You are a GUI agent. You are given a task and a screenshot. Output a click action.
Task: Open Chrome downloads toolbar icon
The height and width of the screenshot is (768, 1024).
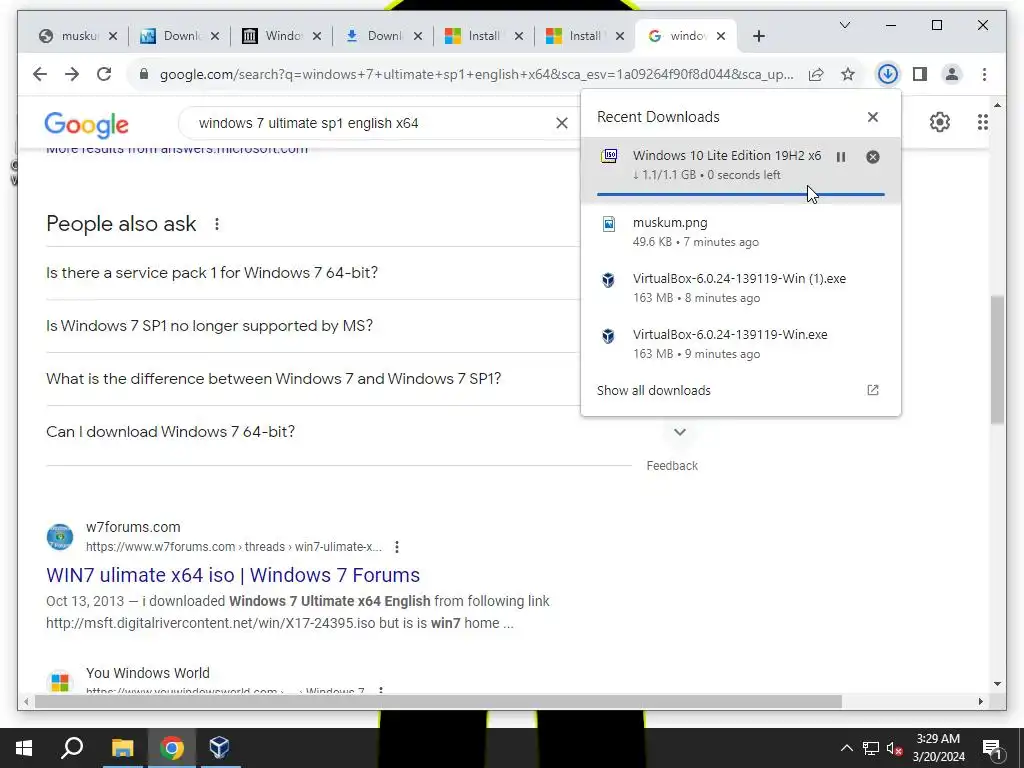point(888,74)
